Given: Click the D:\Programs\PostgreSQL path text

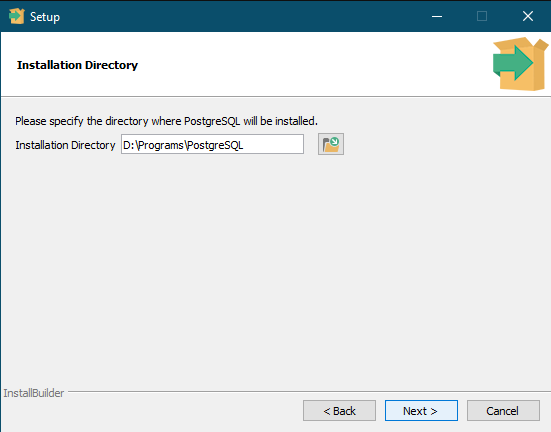Looking at the screenshot, I should [x=183, y=145].
